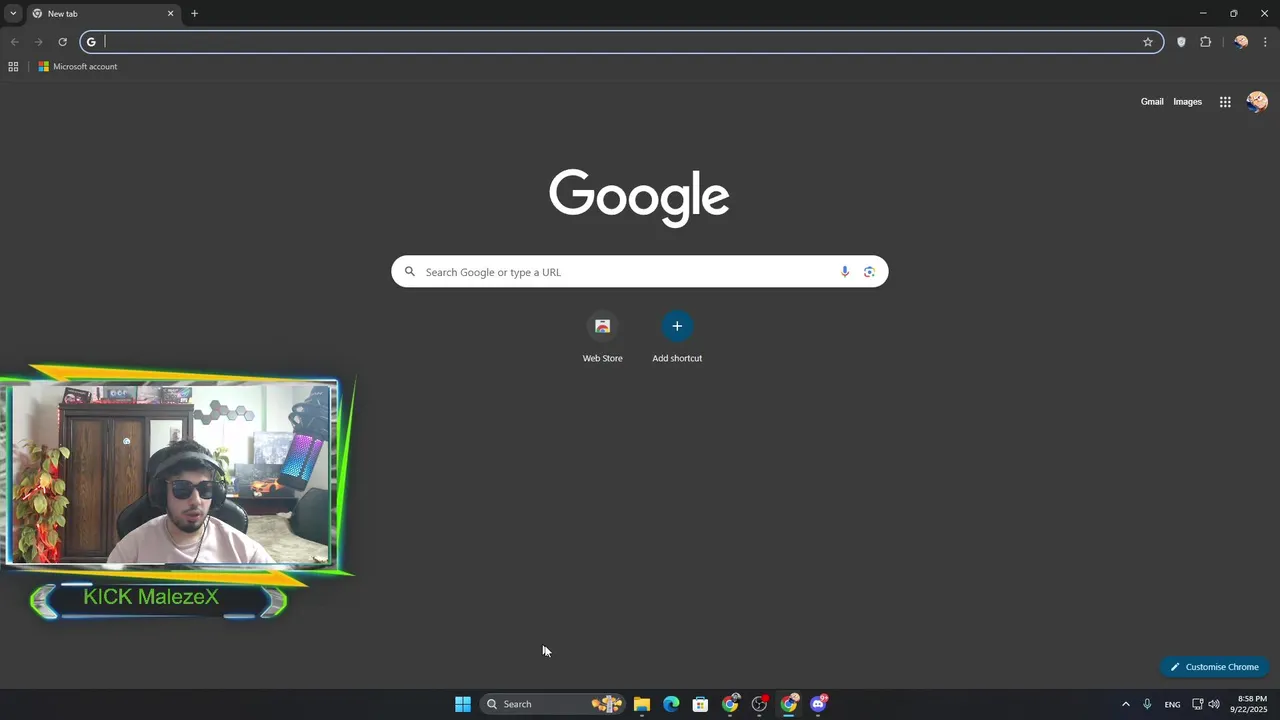This screenshot has height=720, width=1280.
Task: Click the Search Google or type a URL box
Action: point(639,272)
